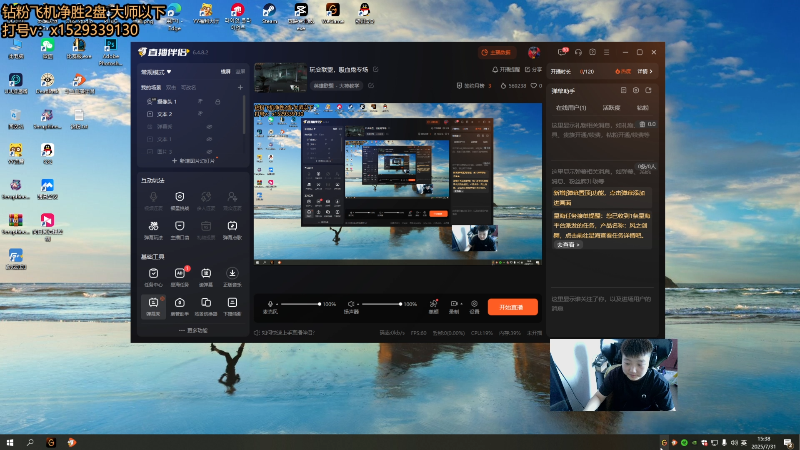Viewport: 800px width, 450px height.
Task: Open headset customer support icon
Action: click(x=578, y=52)
